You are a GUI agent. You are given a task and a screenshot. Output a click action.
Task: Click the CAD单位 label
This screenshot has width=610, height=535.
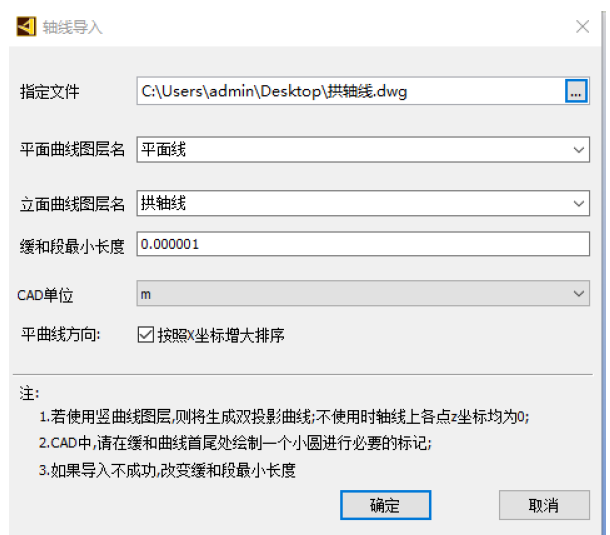pos(45,295)
